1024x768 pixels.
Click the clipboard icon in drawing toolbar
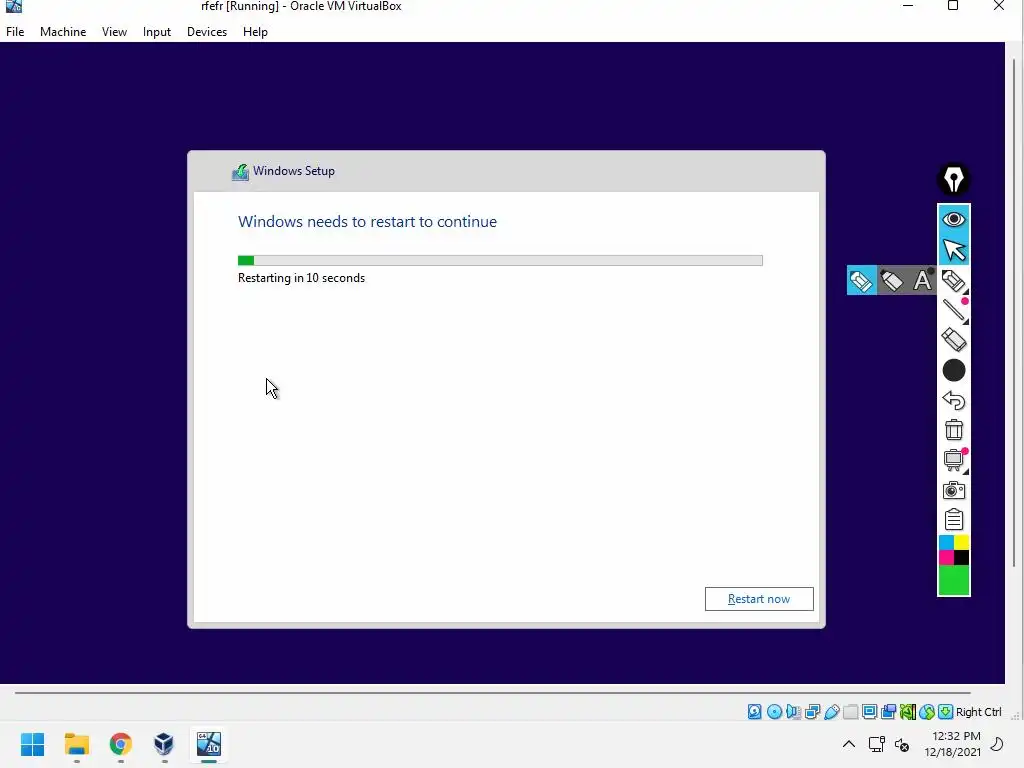coord(953,519)
